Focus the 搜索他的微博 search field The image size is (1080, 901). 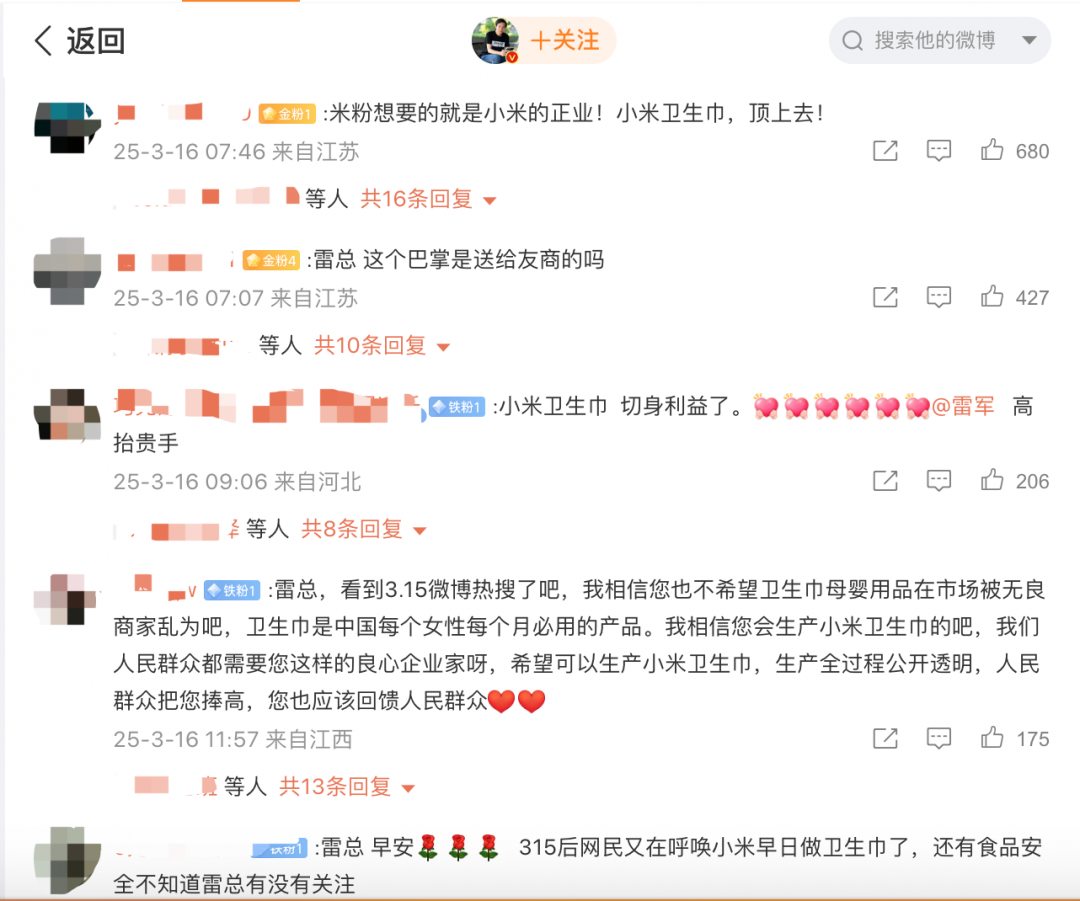tap(925, 41)
